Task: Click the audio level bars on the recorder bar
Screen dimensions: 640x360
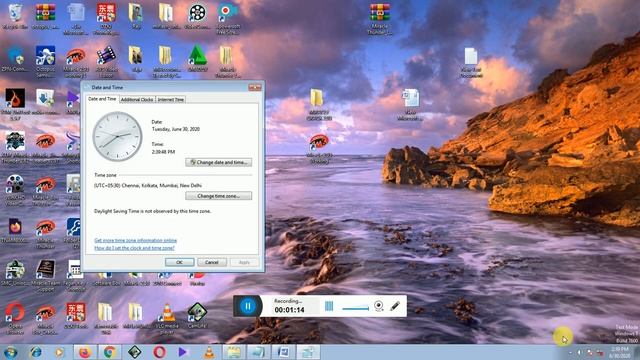Action: [x=329, y=306]
